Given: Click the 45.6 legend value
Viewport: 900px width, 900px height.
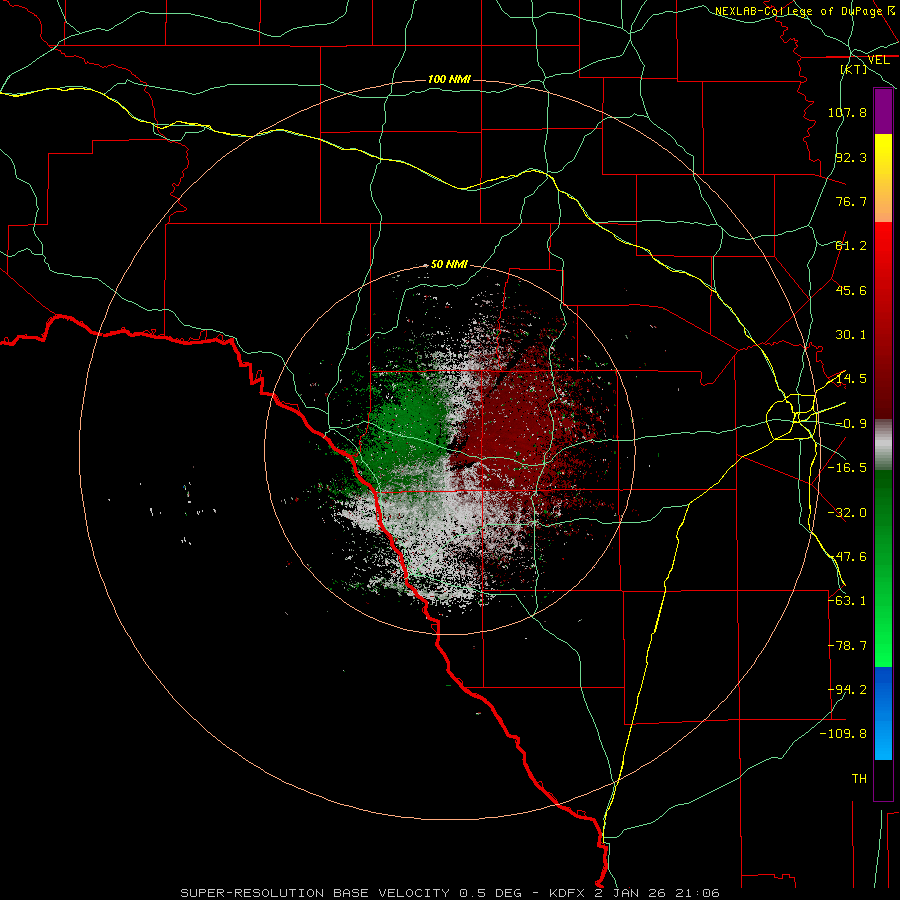Looking at the screenshot, I should (851, 290).
